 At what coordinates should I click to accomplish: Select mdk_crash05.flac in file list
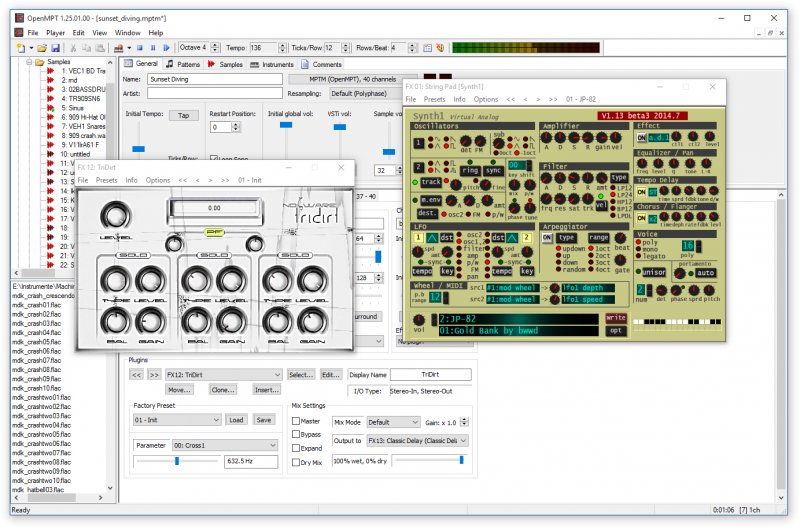[x=37, y=342]
